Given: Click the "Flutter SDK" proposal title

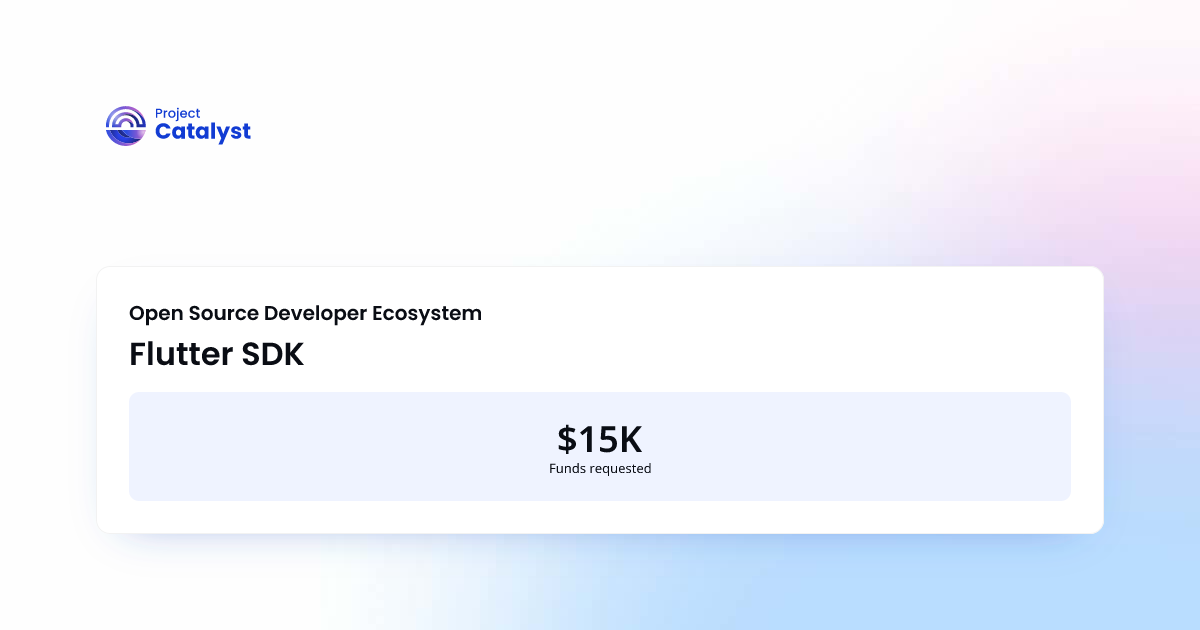Looking at the screenshot, I should click(216, 354).
